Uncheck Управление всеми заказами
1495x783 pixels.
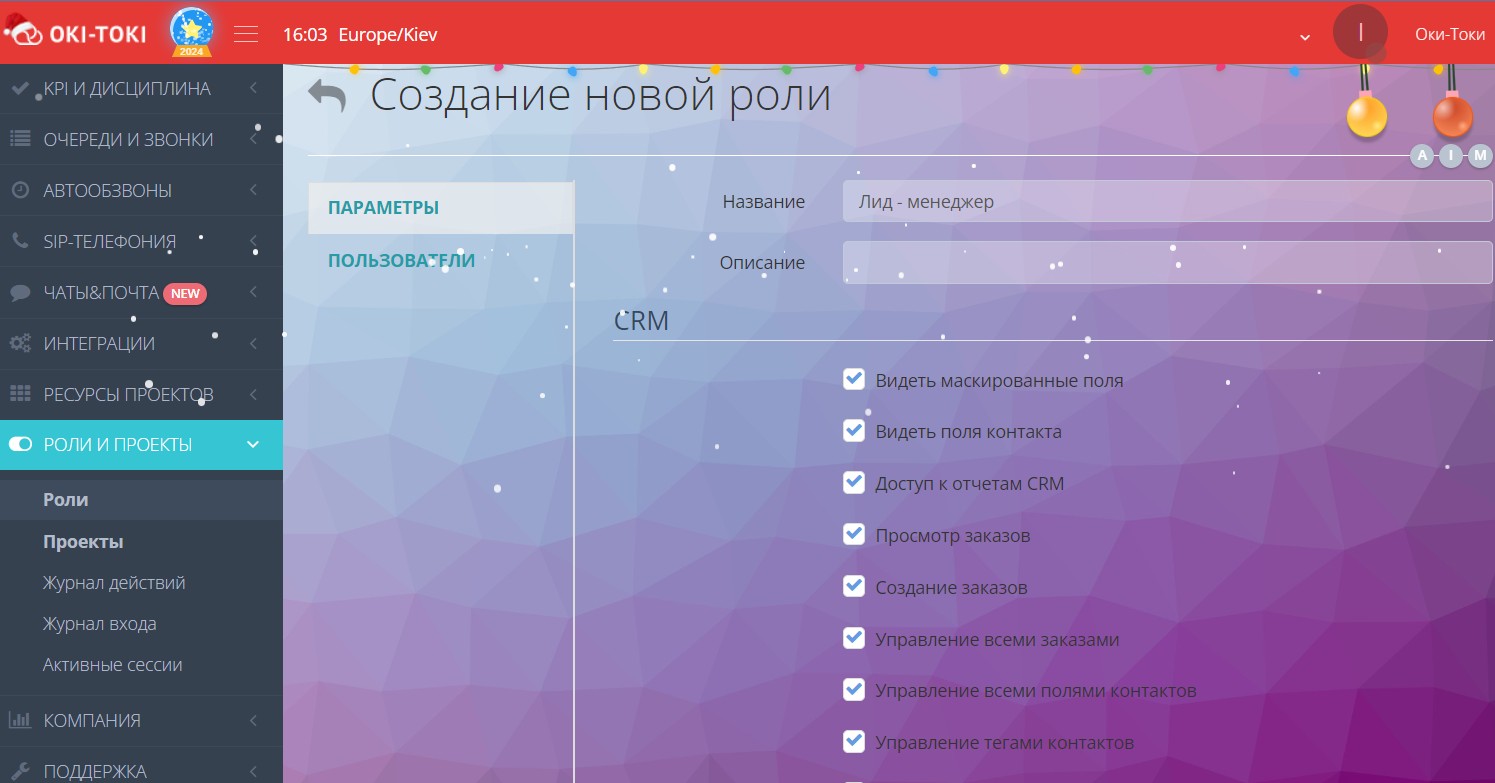tap(854, 638)
